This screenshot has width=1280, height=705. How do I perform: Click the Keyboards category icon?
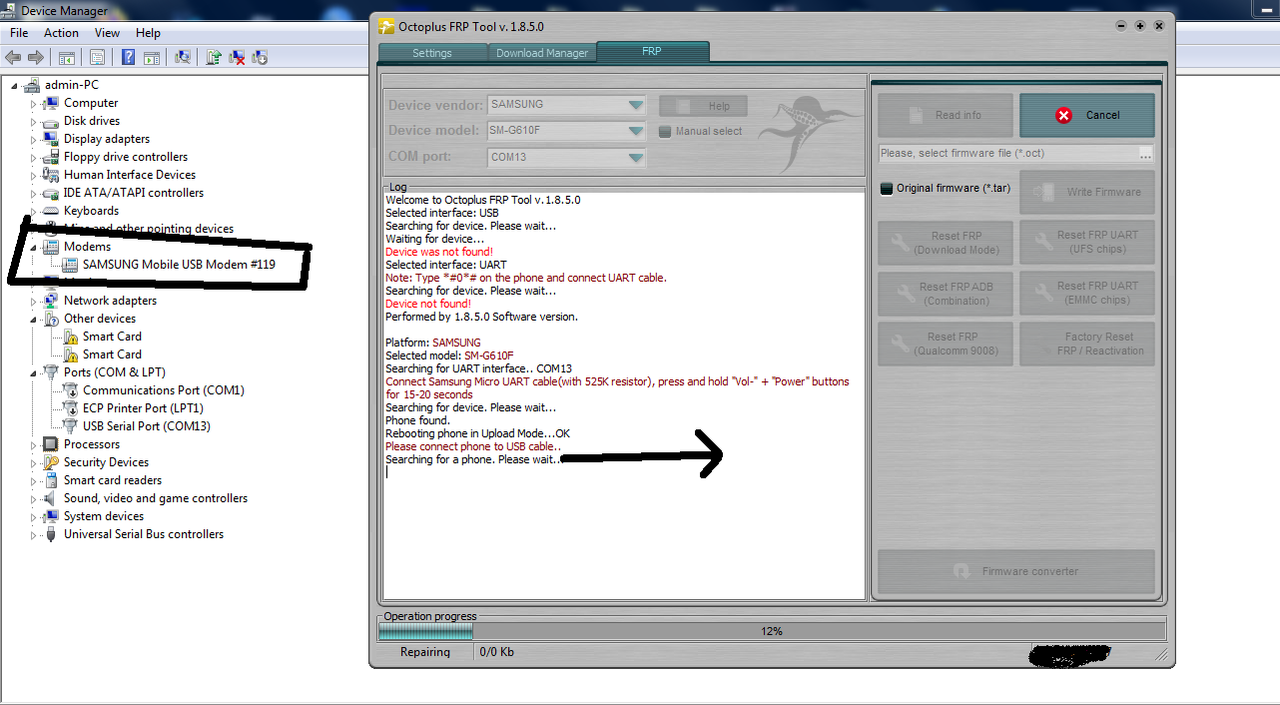tap(51, 211)
